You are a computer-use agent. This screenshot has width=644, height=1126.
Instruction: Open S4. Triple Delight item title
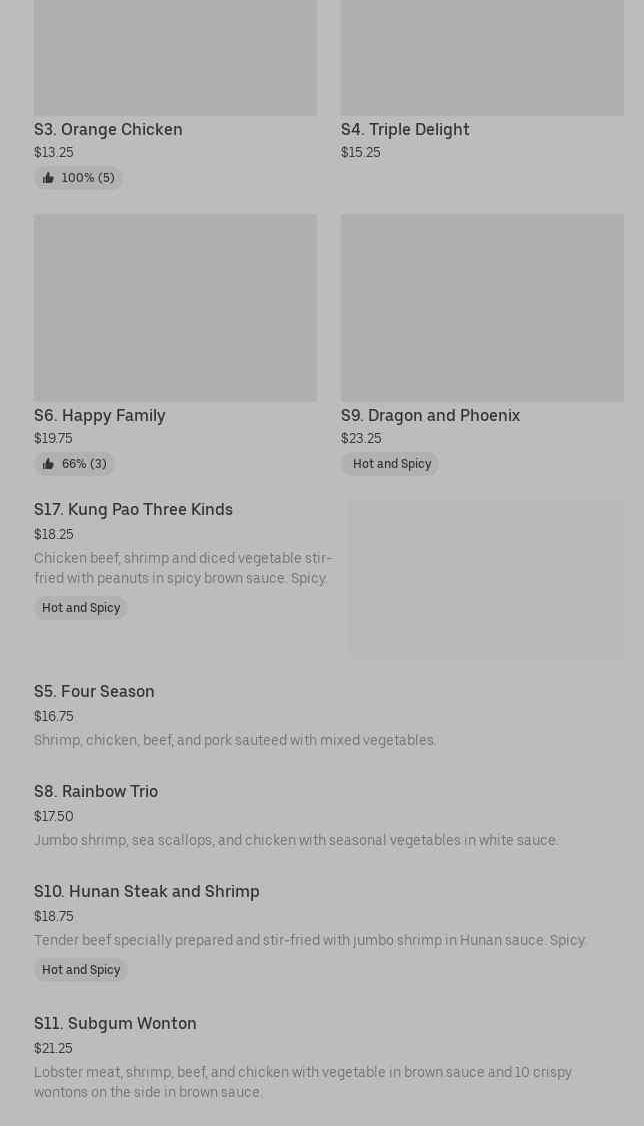pyautogui.click(x=405, y=129)
